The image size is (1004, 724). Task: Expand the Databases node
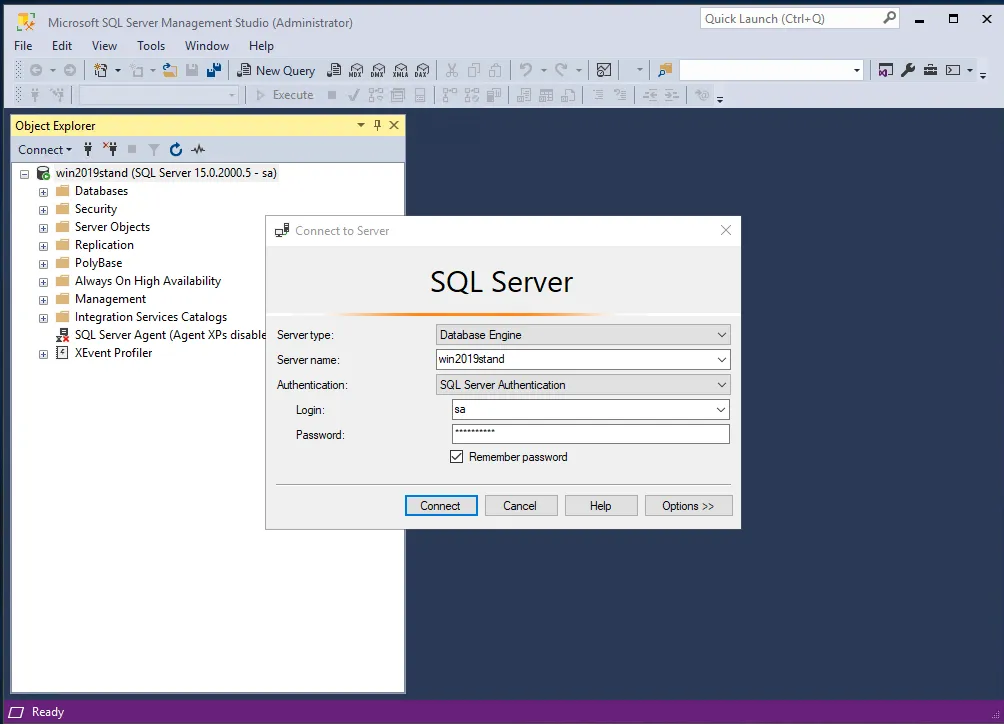(x=42, y=190)
